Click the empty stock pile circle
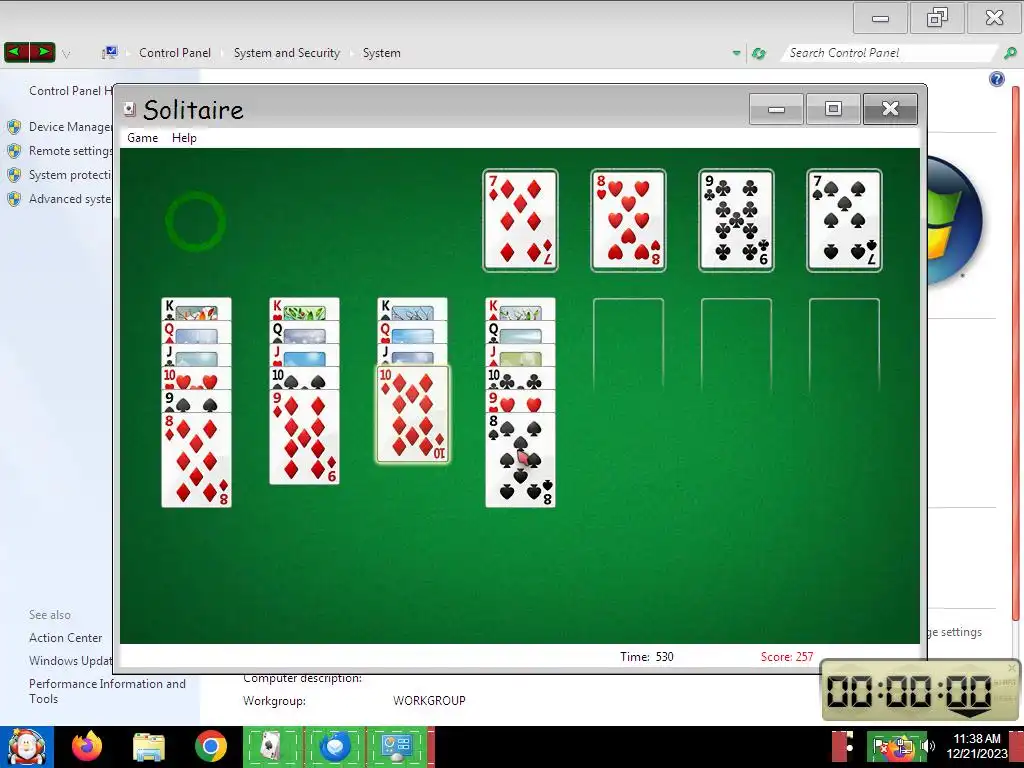The width and height of the screenshot is (1024, 768). click(x=195, y=221)
